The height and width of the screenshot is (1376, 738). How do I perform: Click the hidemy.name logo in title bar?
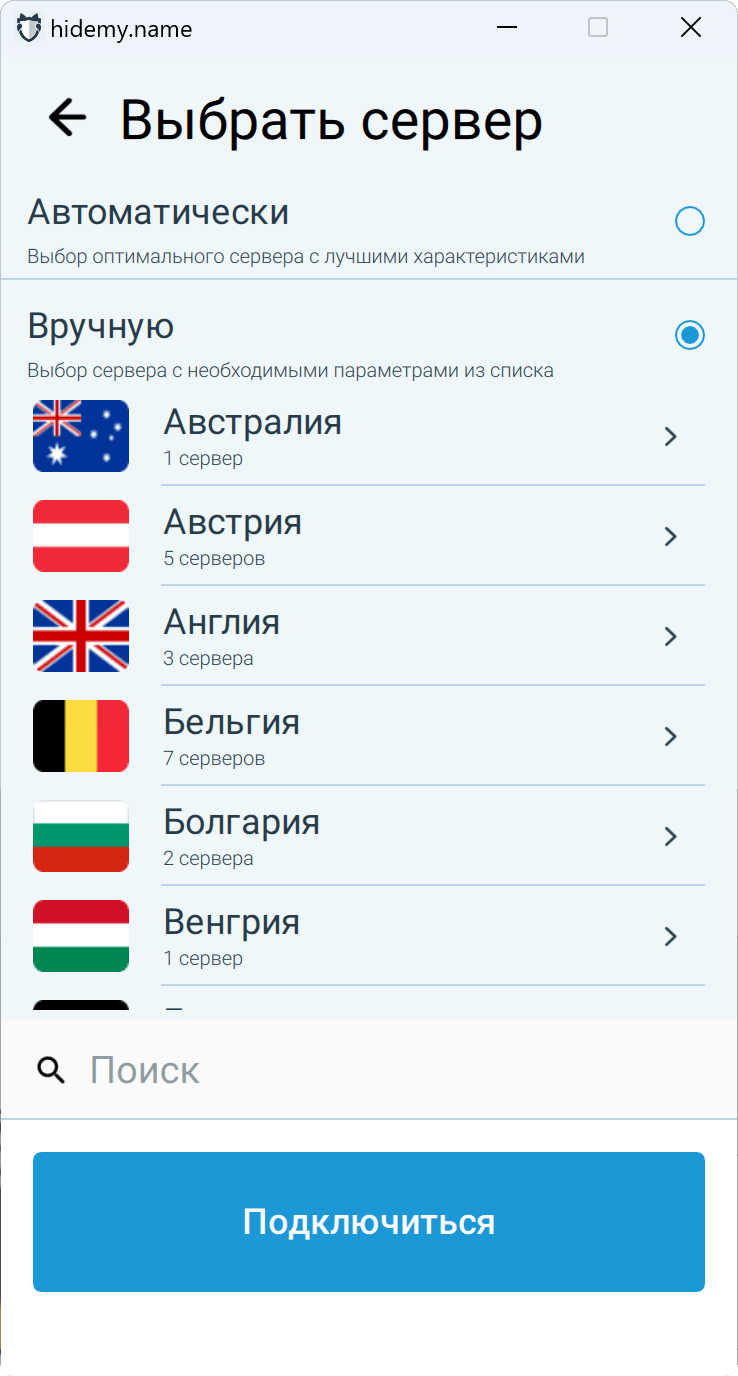pos(30,29)
